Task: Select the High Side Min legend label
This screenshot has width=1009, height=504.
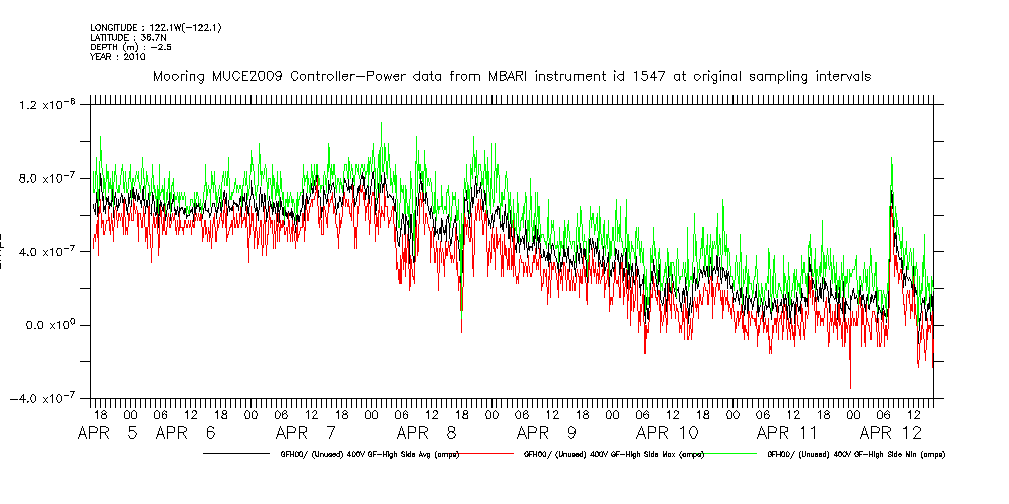Action: point(856,454)
